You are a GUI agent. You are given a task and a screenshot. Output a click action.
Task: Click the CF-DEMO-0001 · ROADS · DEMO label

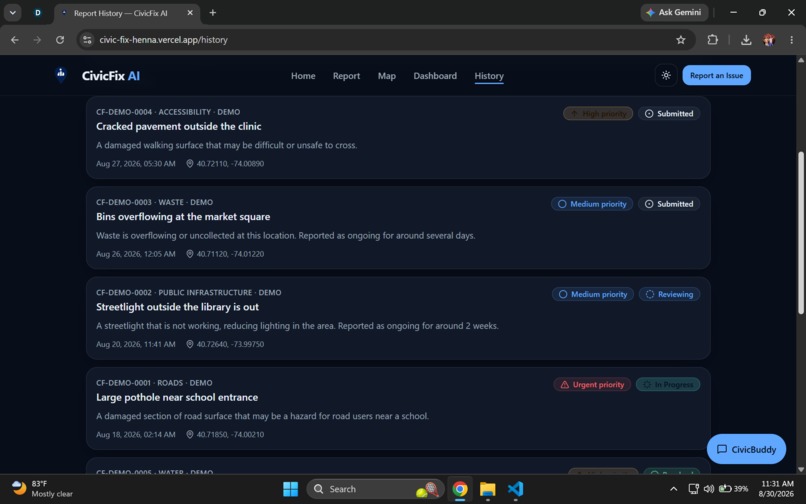click(x=154, y=383)
